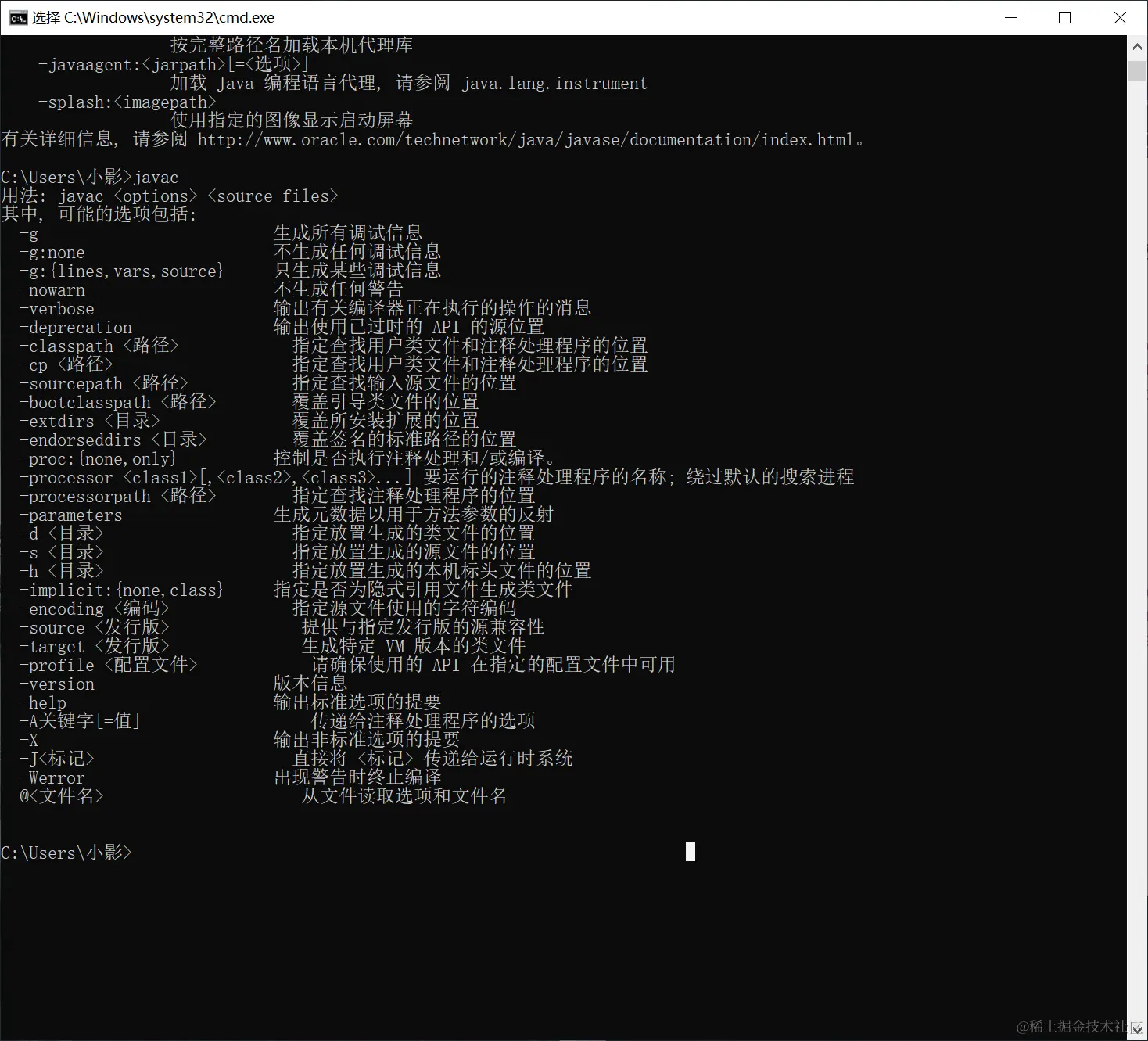
Task: Click the javac command on the prompt line
Action: pos(156,177)
